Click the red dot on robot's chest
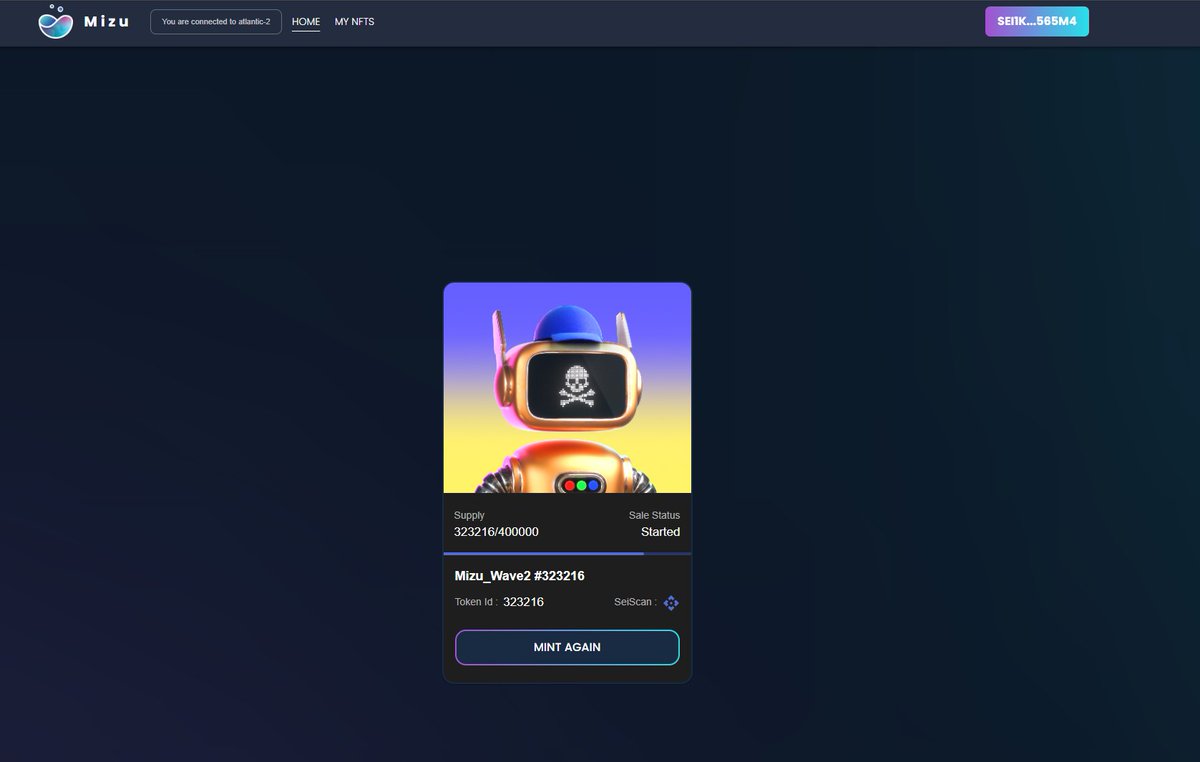The image size is (1200, 762). [570, 484]
